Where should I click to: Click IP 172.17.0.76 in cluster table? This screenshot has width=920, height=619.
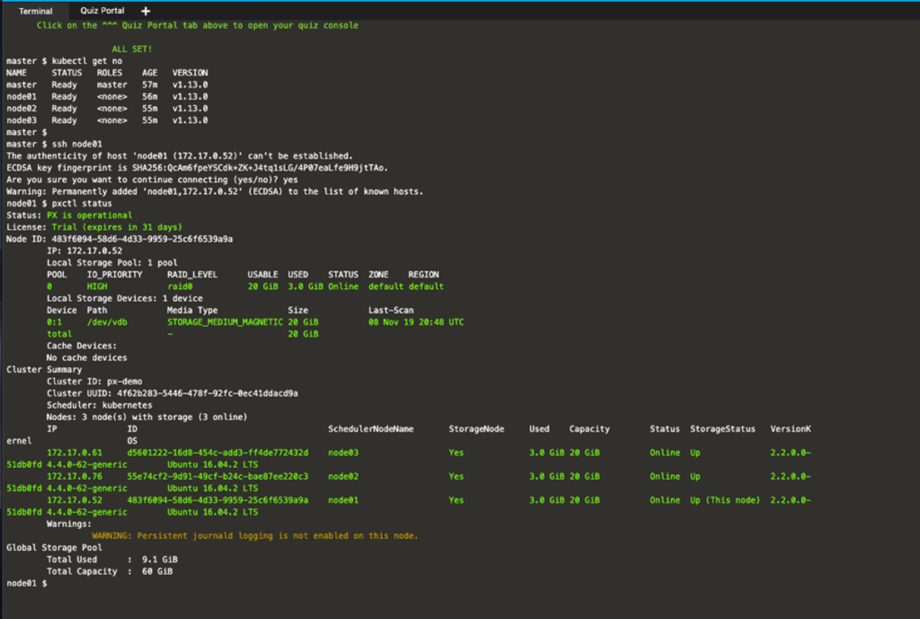coord(75,476)
